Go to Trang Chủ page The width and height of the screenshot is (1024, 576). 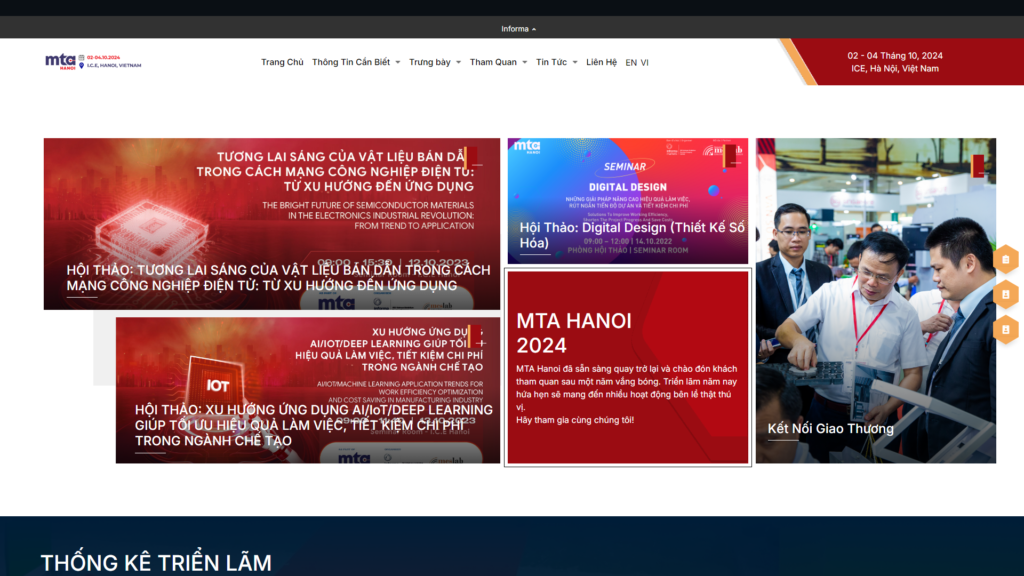point(282,62)
